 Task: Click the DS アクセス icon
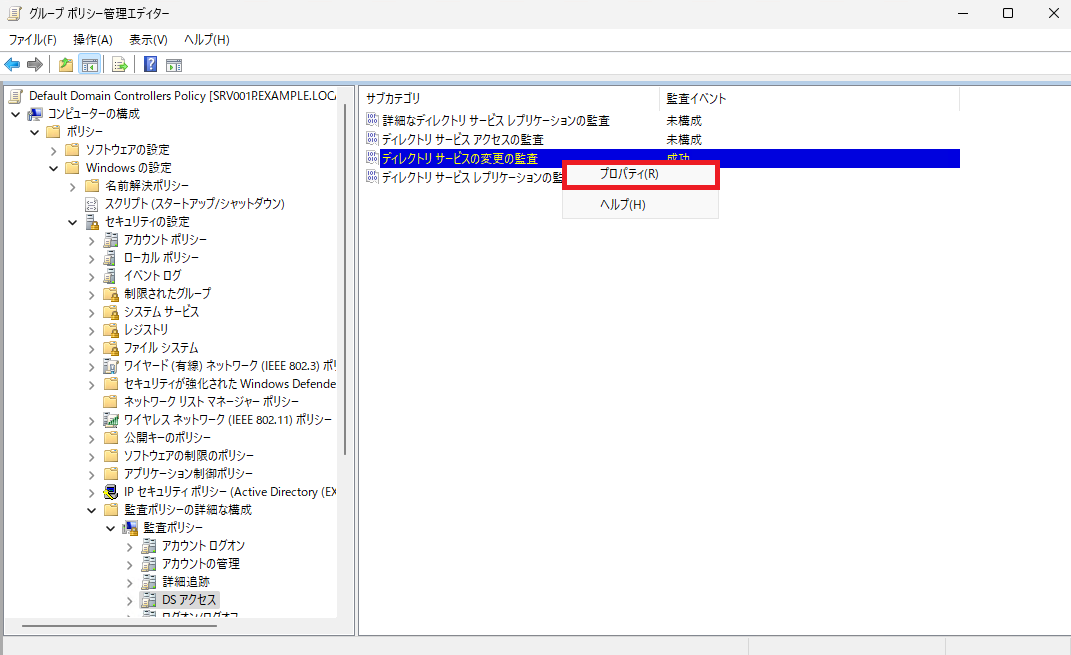tap(149, 600)
